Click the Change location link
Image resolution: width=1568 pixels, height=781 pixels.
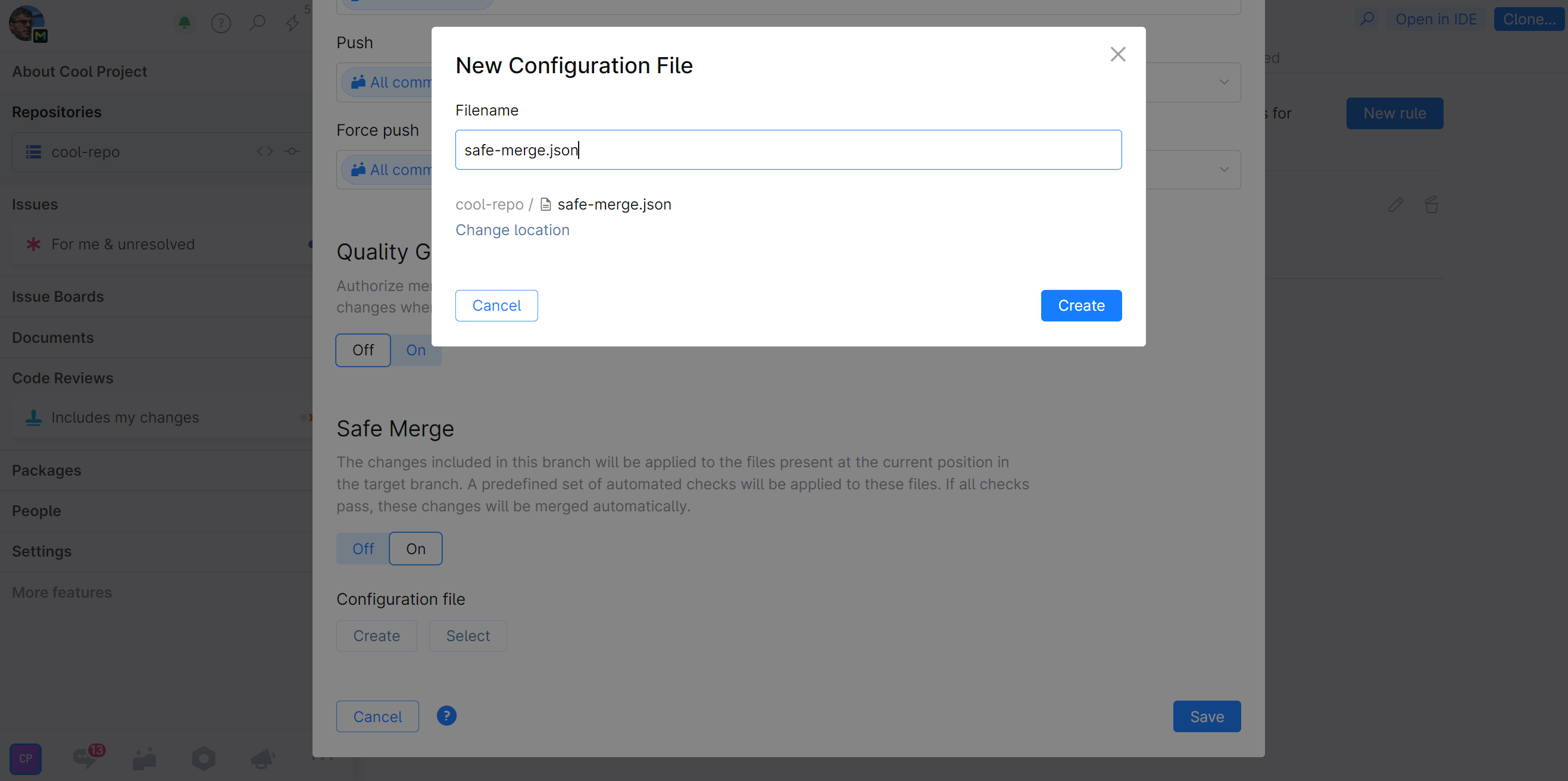coord(512,230)
